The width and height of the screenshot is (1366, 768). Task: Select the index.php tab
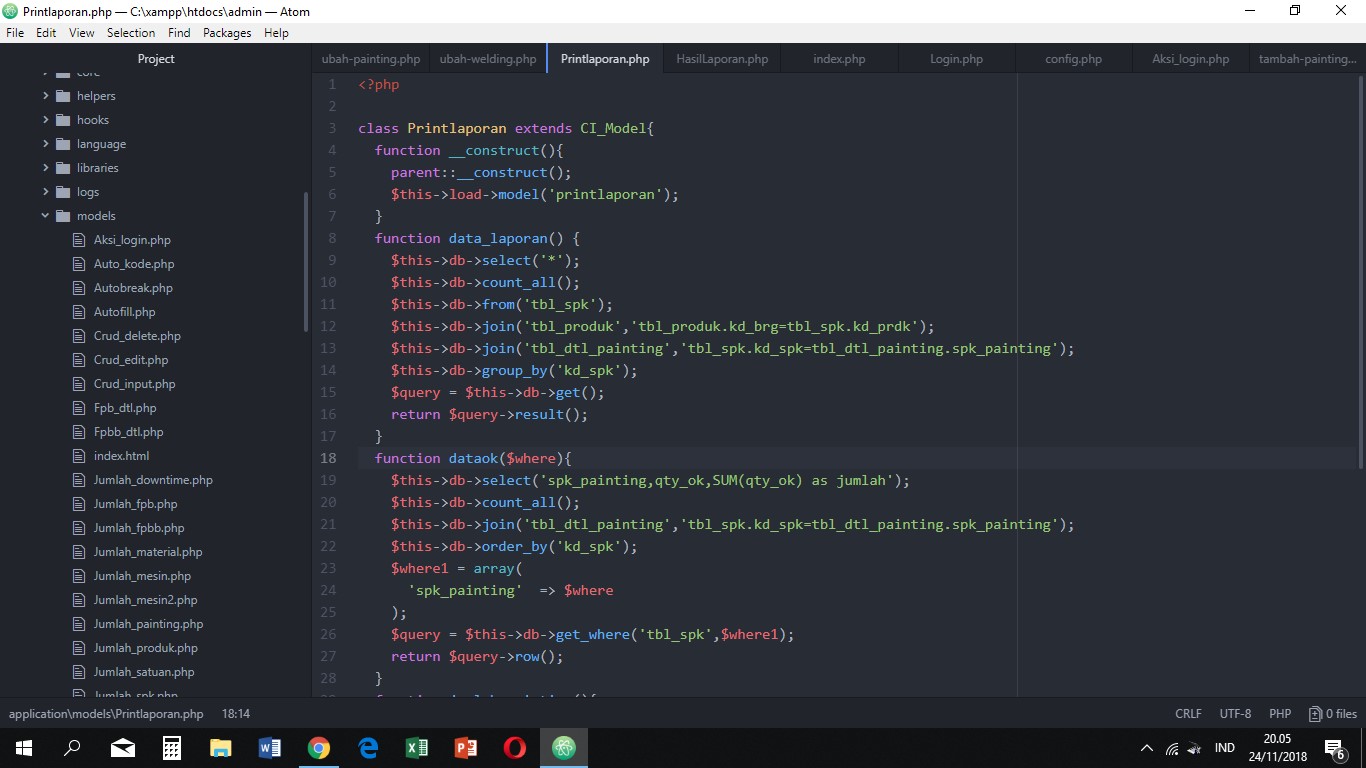[x=838, y=58]
